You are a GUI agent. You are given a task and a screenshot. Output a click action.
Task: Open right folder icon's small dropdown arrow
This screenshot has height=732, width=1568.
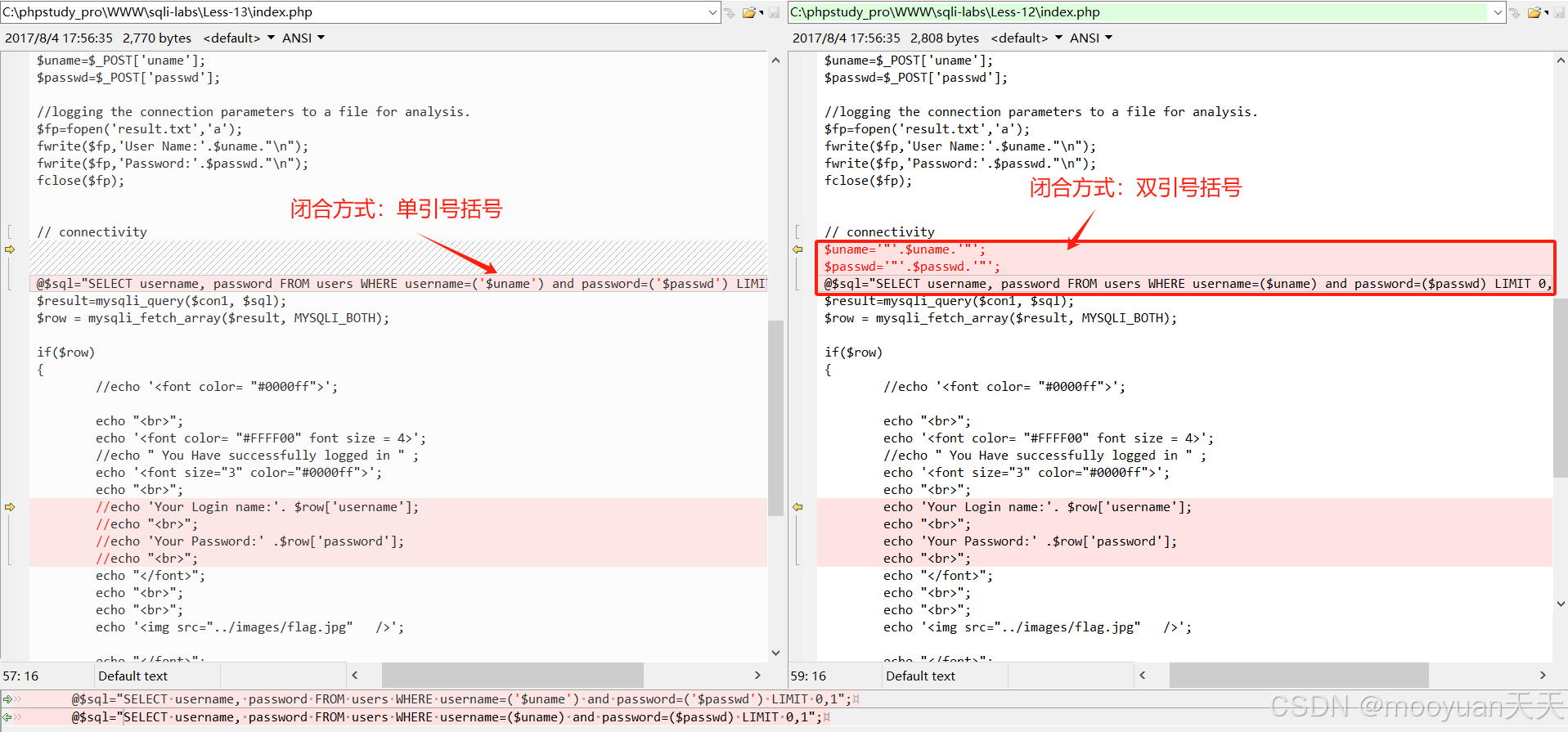click(x=1547, y=12)
